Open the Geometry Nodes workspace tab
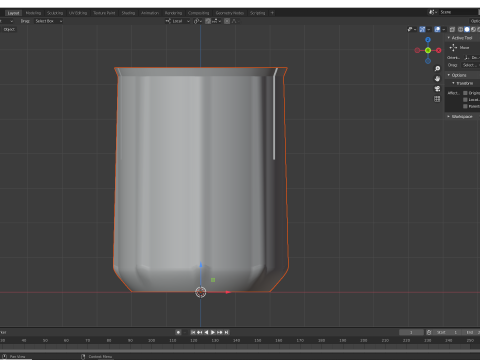 tap(230, 13)
